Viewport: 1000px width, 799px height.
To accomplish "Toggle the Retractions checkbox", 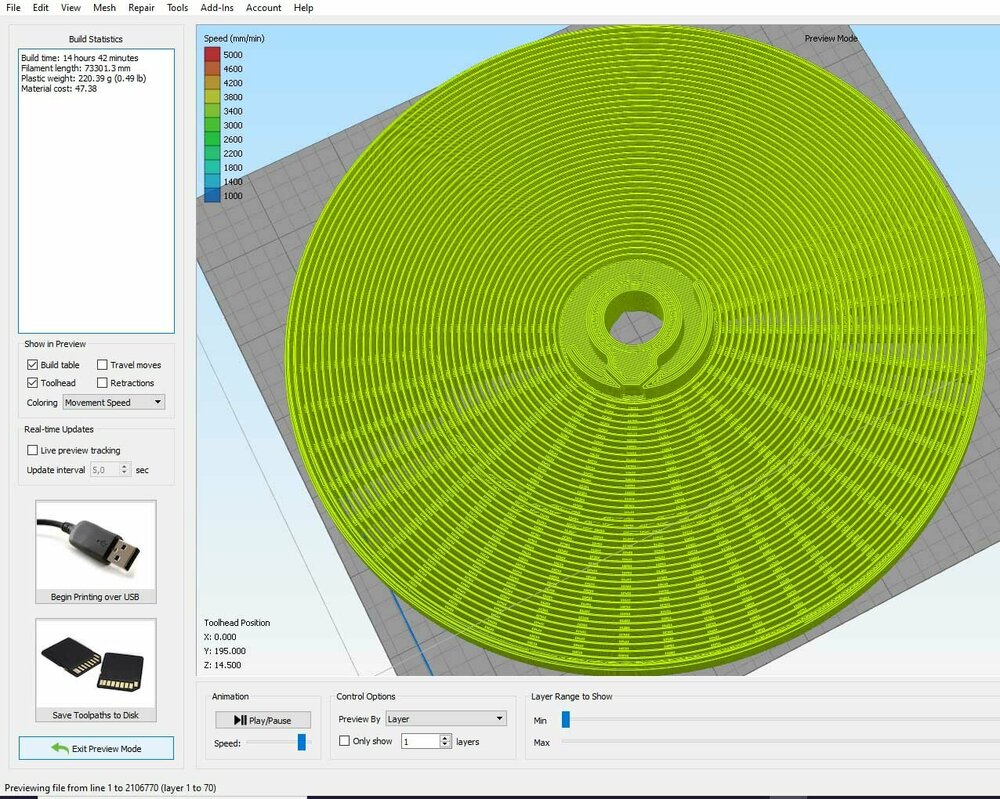I will tap(102, 383).
